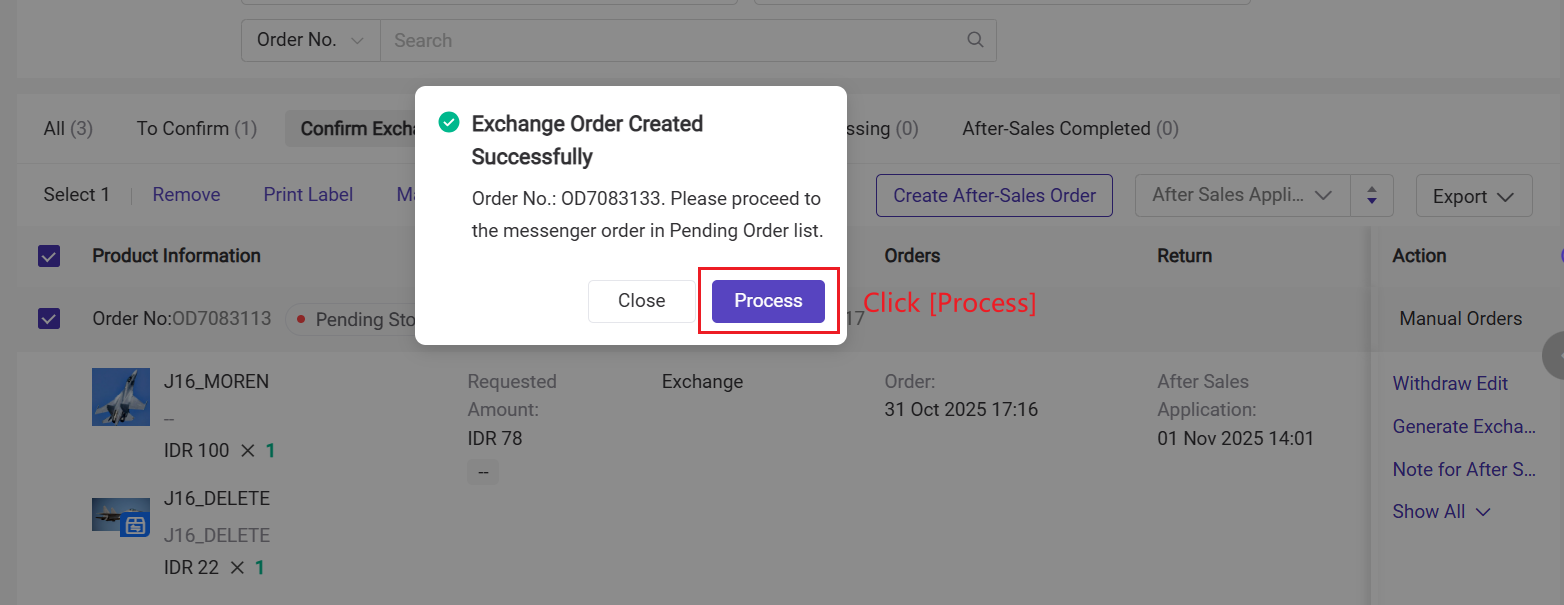Uncheck the order OD7083113 row checkbox
The image size is (1564, 605).
click(49, 319)
